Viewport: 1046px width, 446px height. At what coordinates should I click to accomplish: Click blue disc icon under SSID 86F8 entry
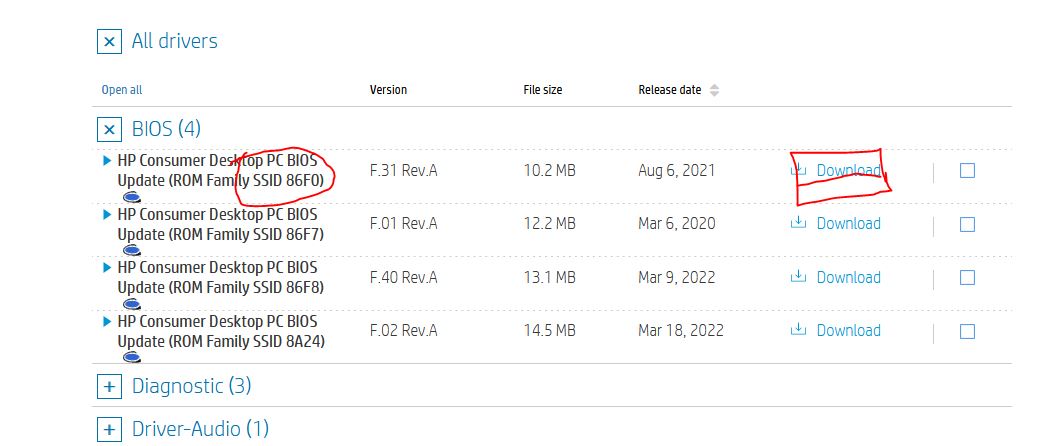(x=131, y=304)
